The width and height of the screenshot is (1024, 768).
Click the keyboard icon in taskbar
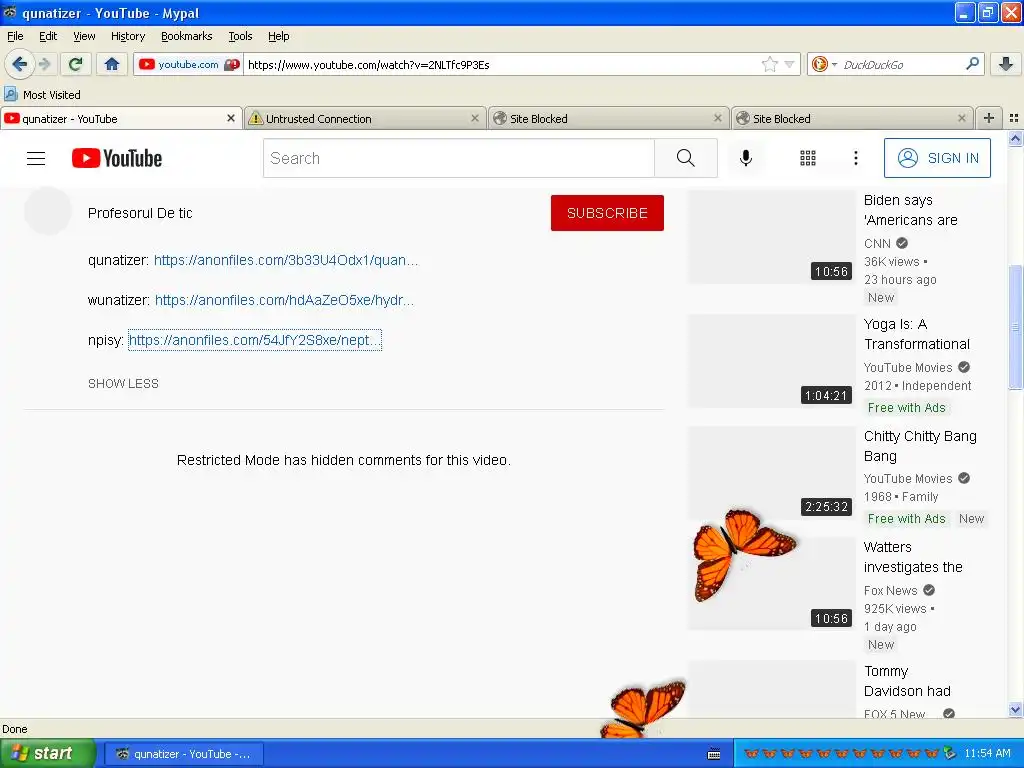714,754
